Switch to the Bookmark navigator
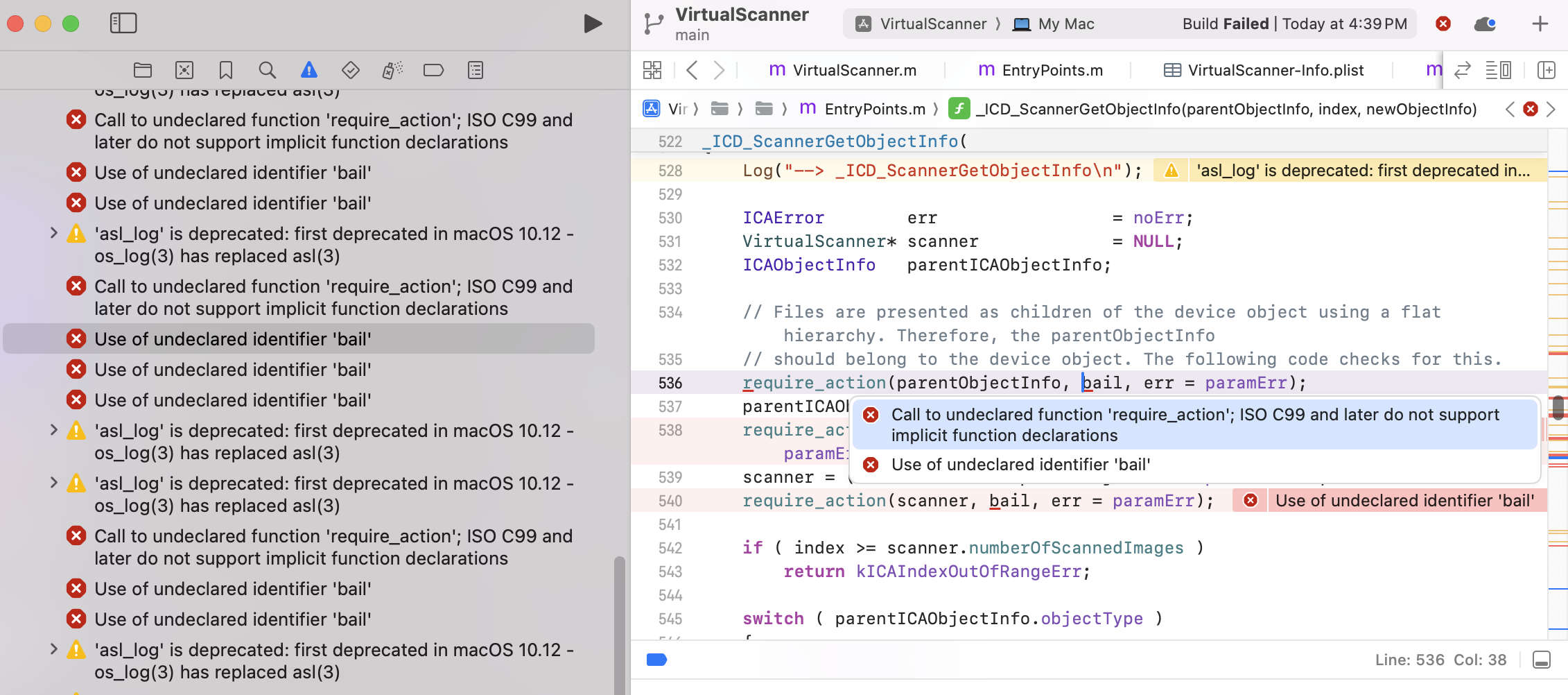 pos(226,70)
